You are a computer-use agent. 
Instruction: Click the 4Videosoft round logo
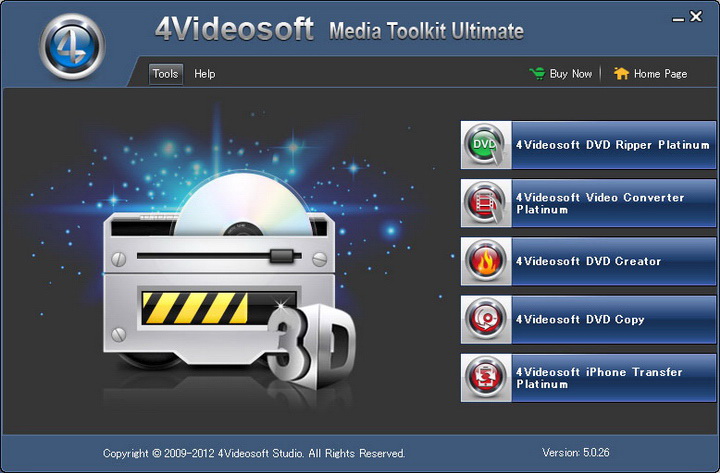(x=72, y=47)
